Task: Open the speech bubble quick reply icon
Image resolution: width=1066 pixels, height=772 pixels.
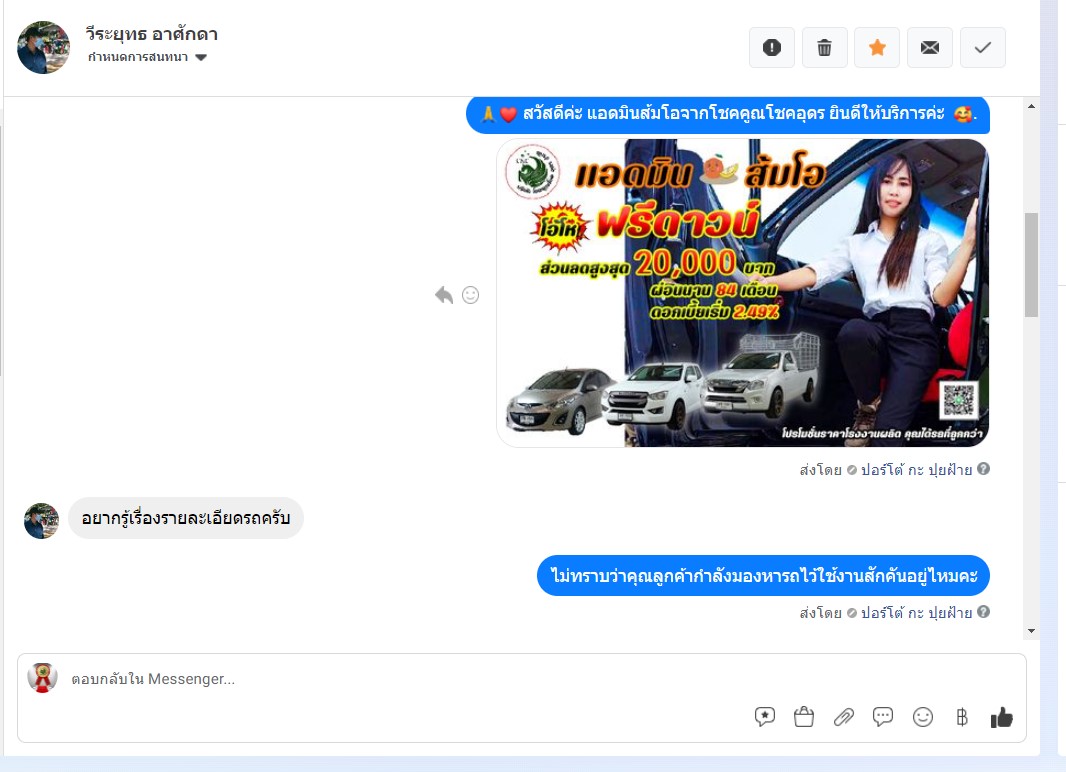Action: pos(882,717)
